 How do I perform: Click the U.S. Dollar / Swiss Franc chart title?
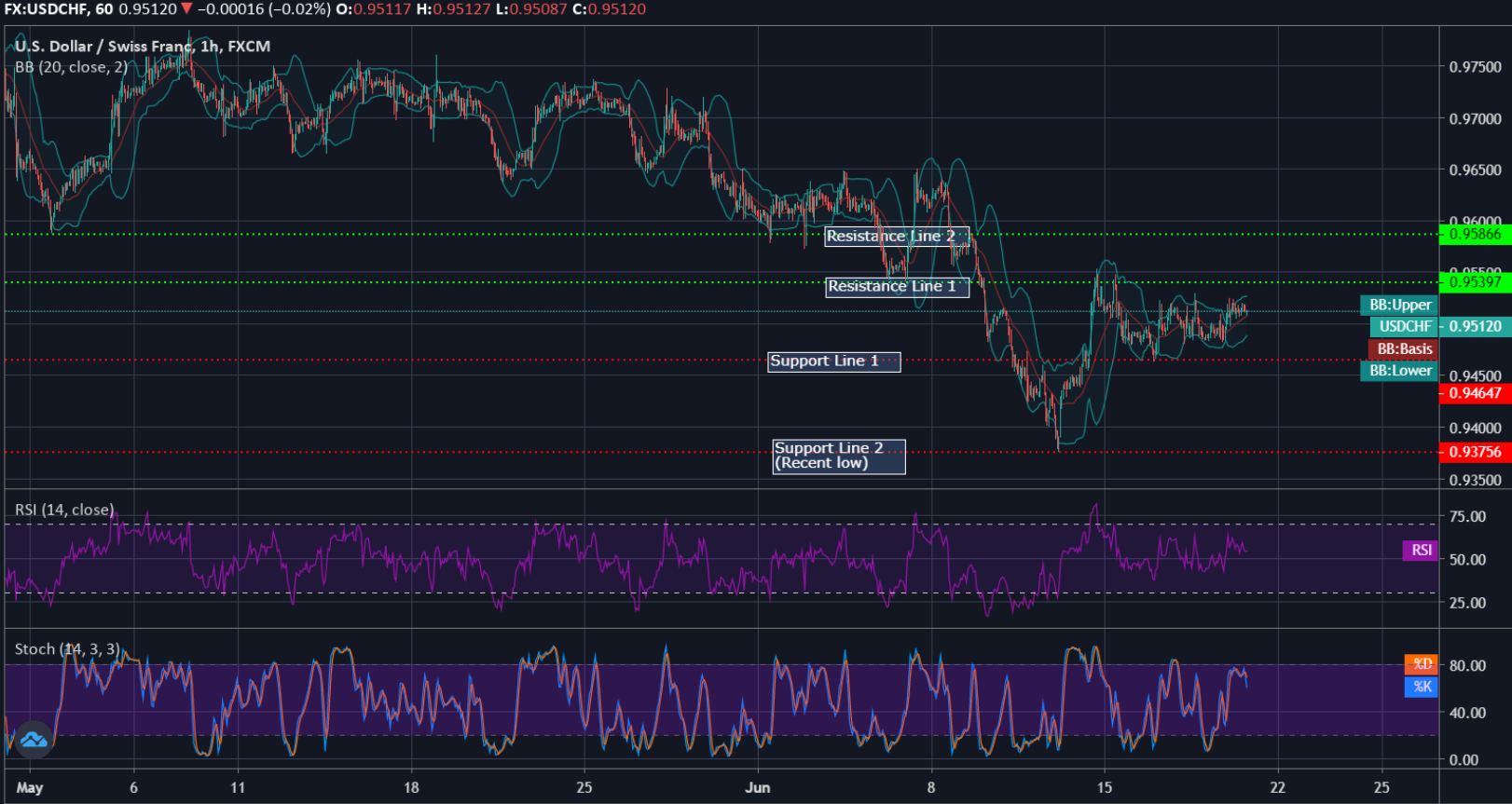pyautogui.click(x=143, y=47)
